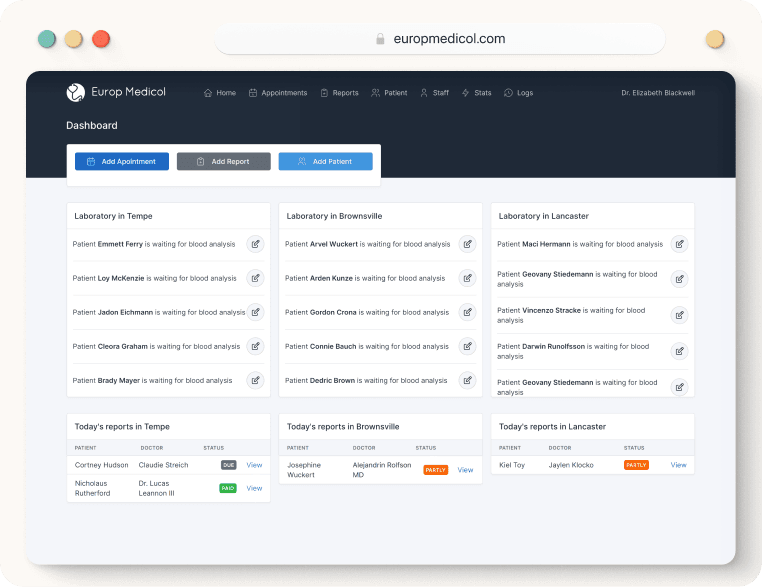
Task: Edit Gordon Crona's blood analysis entry
Action: [x=468, y=312]
